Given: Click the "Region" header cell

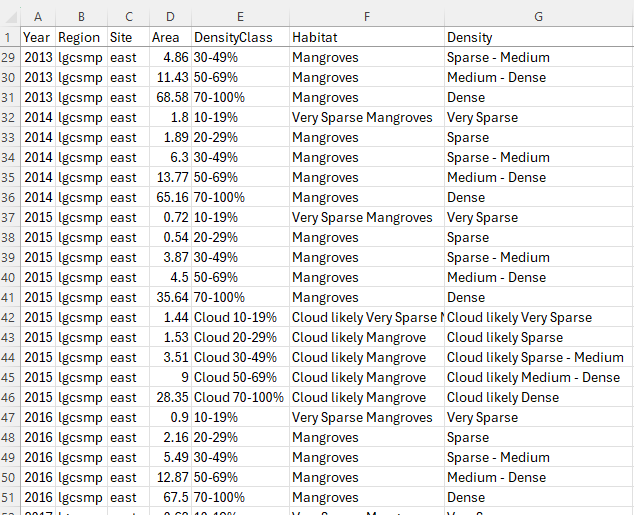Looking at the screenshot, I should (79, 37).
